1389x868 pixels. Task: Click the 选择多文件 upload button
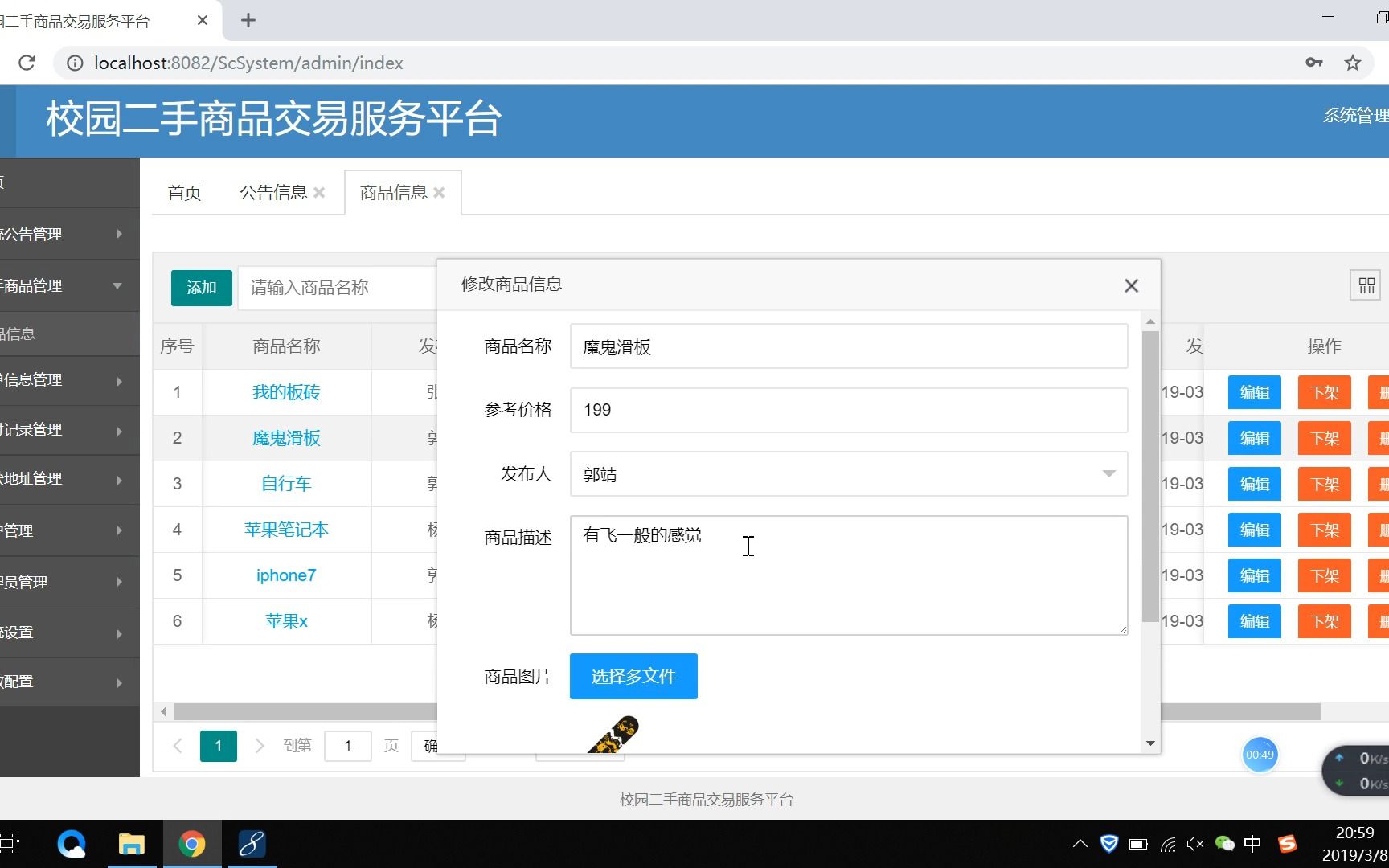pos(633,676)
